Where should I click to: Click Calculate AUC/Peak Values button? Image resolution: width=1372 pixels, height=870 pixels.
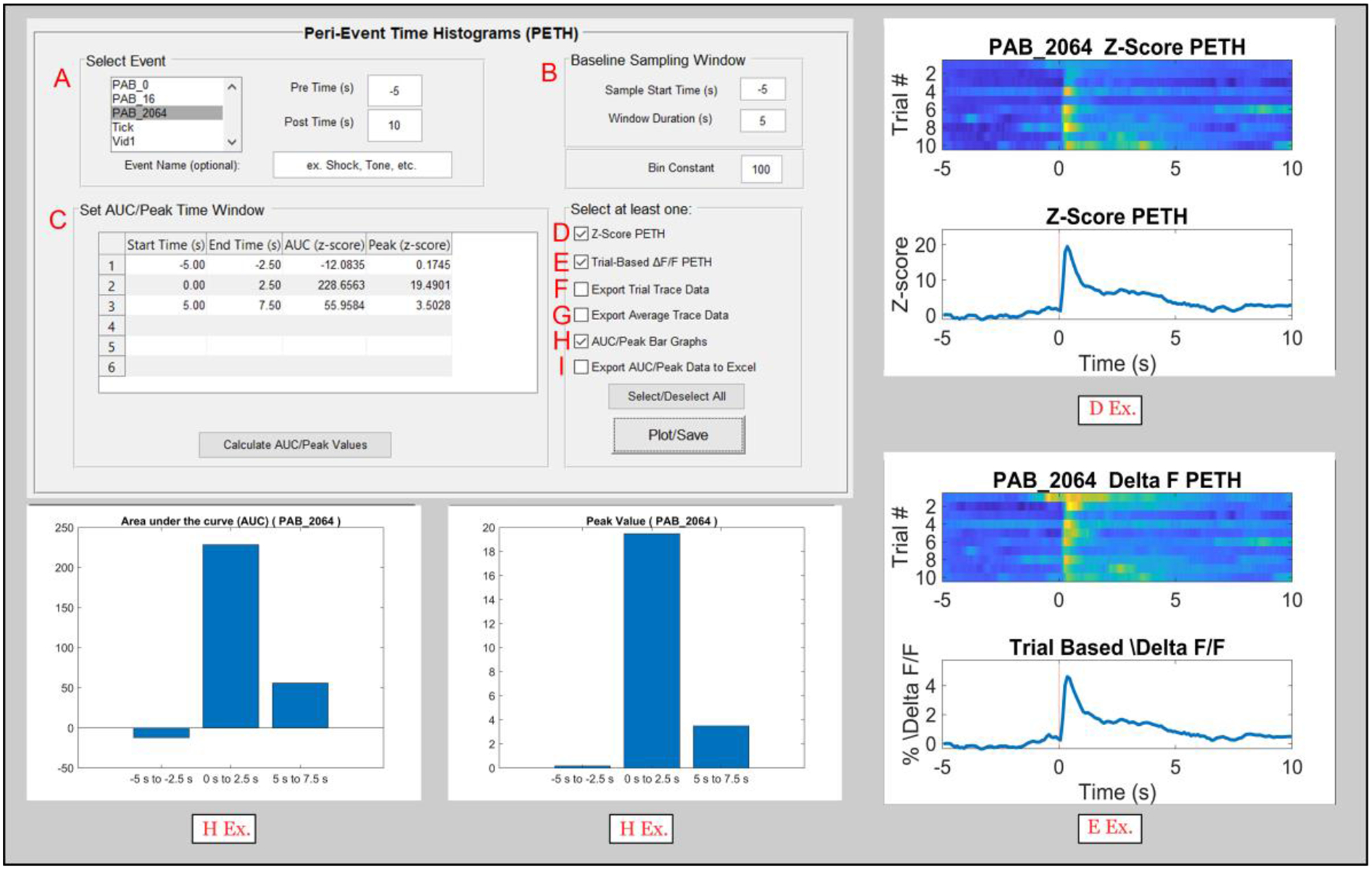(x=295, y=444)
